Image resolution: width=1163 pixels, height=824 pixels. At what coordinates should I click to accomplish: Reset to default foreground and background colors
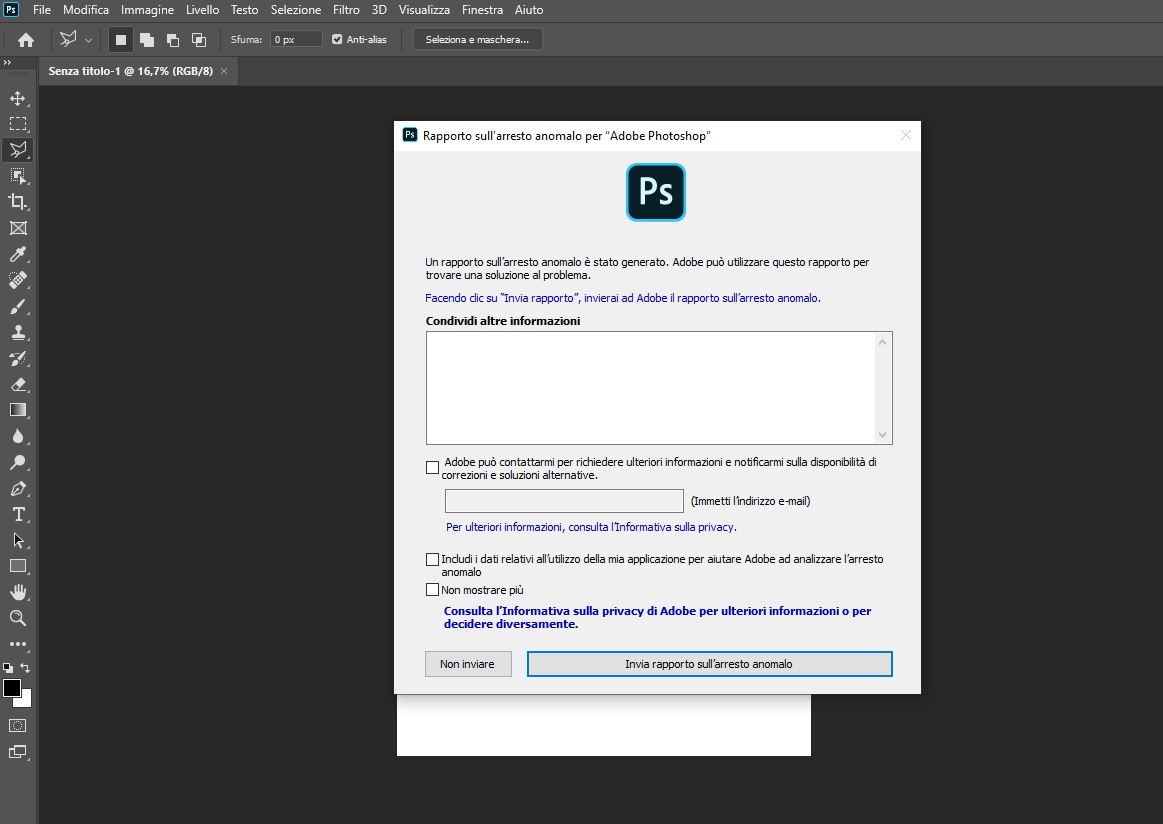(x=7, y=668)
